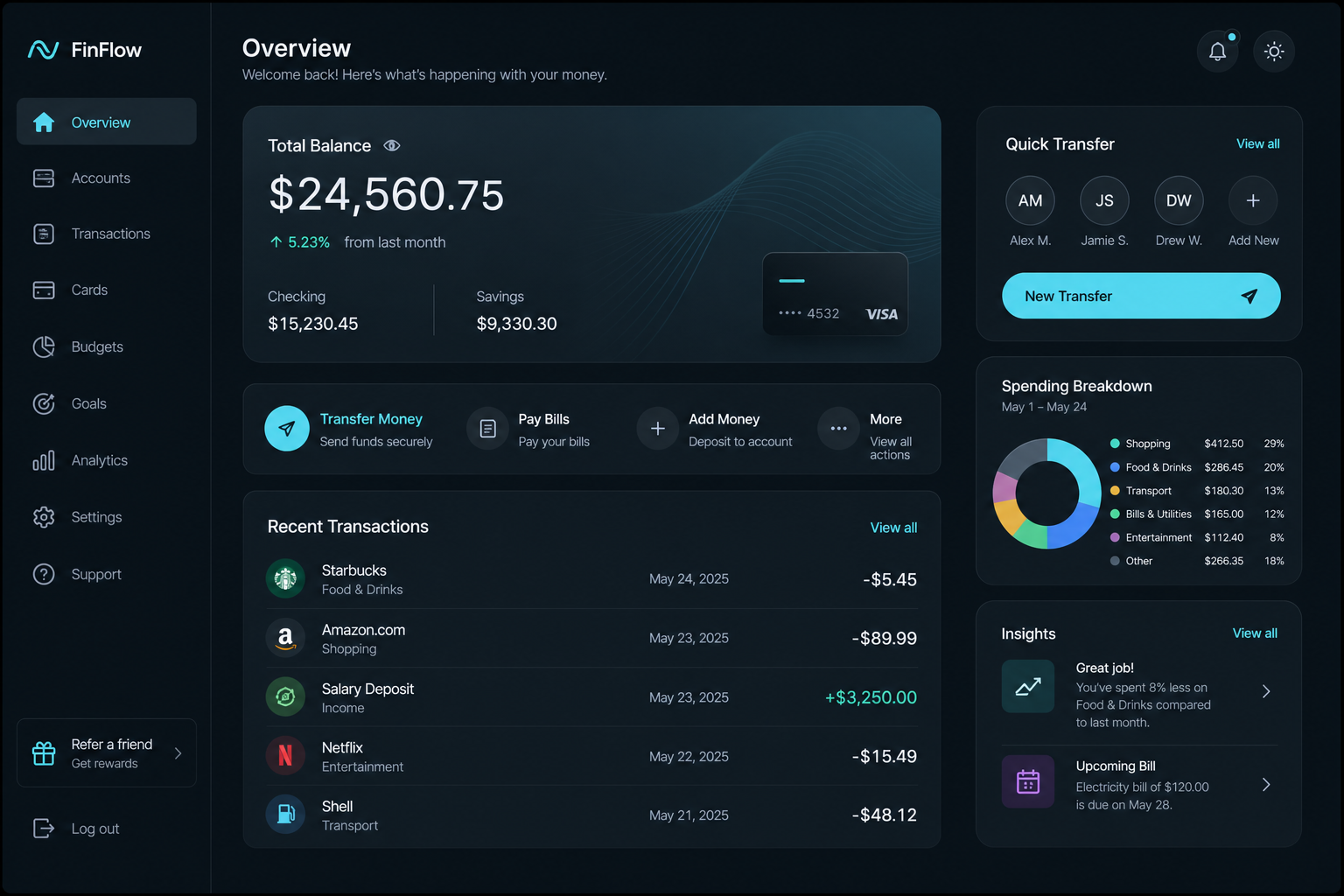This screenshot has width=1344, height=896.
Task: Open Recent Transactions View all link
Action: (x=893, y=528)
